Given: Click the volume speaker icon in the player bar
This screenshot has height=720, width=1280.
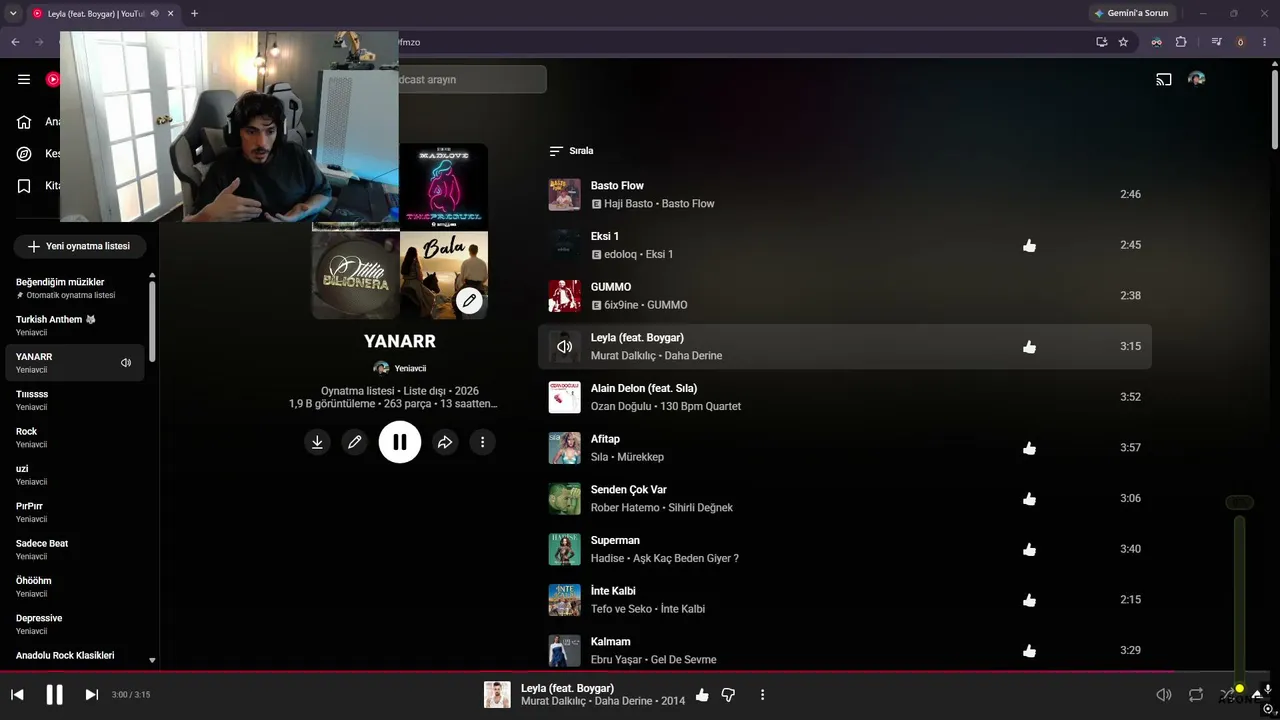Looking at the screenshot, I should (x=1164, y=695).
